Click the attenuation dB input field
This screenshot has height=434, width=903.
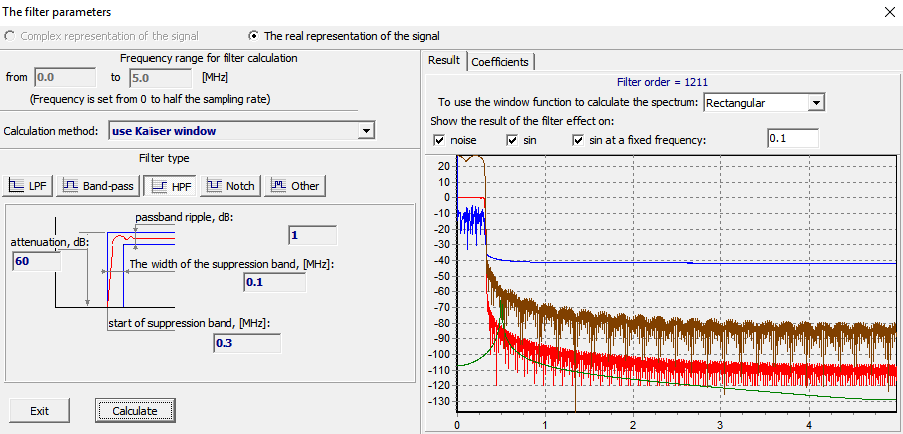click(x=37, y=261)
